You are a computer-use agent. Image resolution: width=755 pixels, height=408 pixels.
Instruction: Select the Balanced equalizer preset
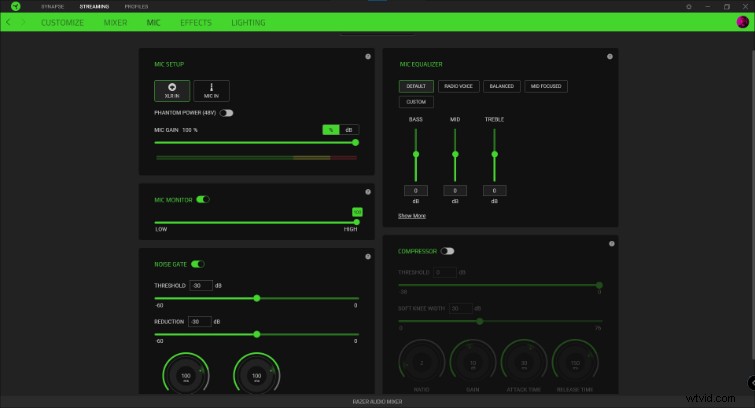pos(502,86)
